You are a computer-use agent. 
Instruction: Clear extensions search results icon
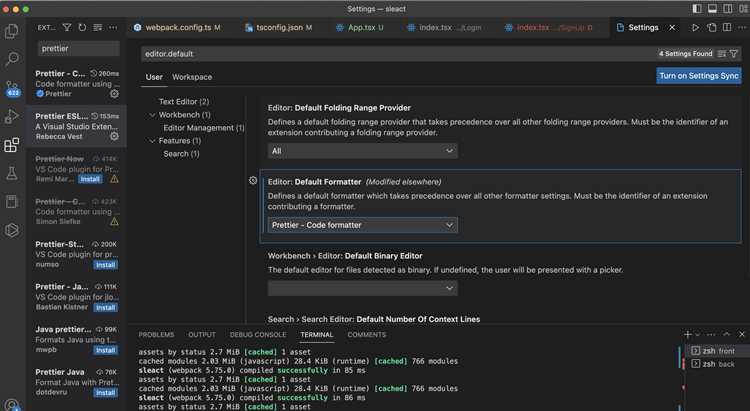click(x=98, y=28)
